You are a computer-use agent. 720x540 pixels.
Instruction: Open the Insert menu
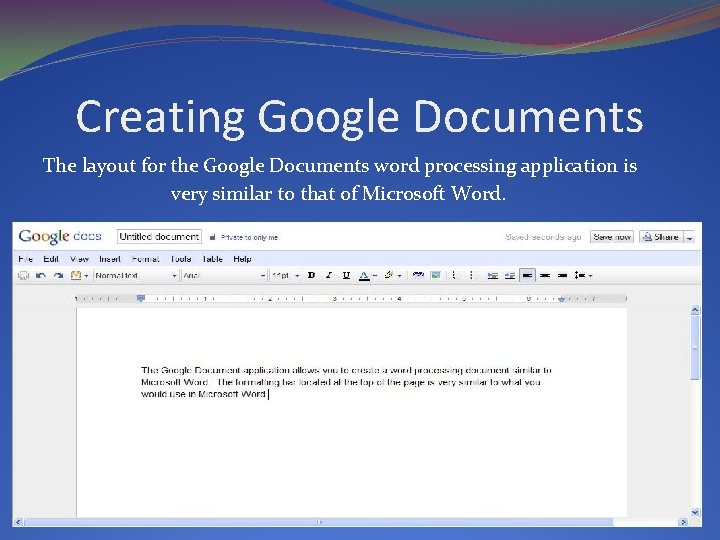coord(110,259)
